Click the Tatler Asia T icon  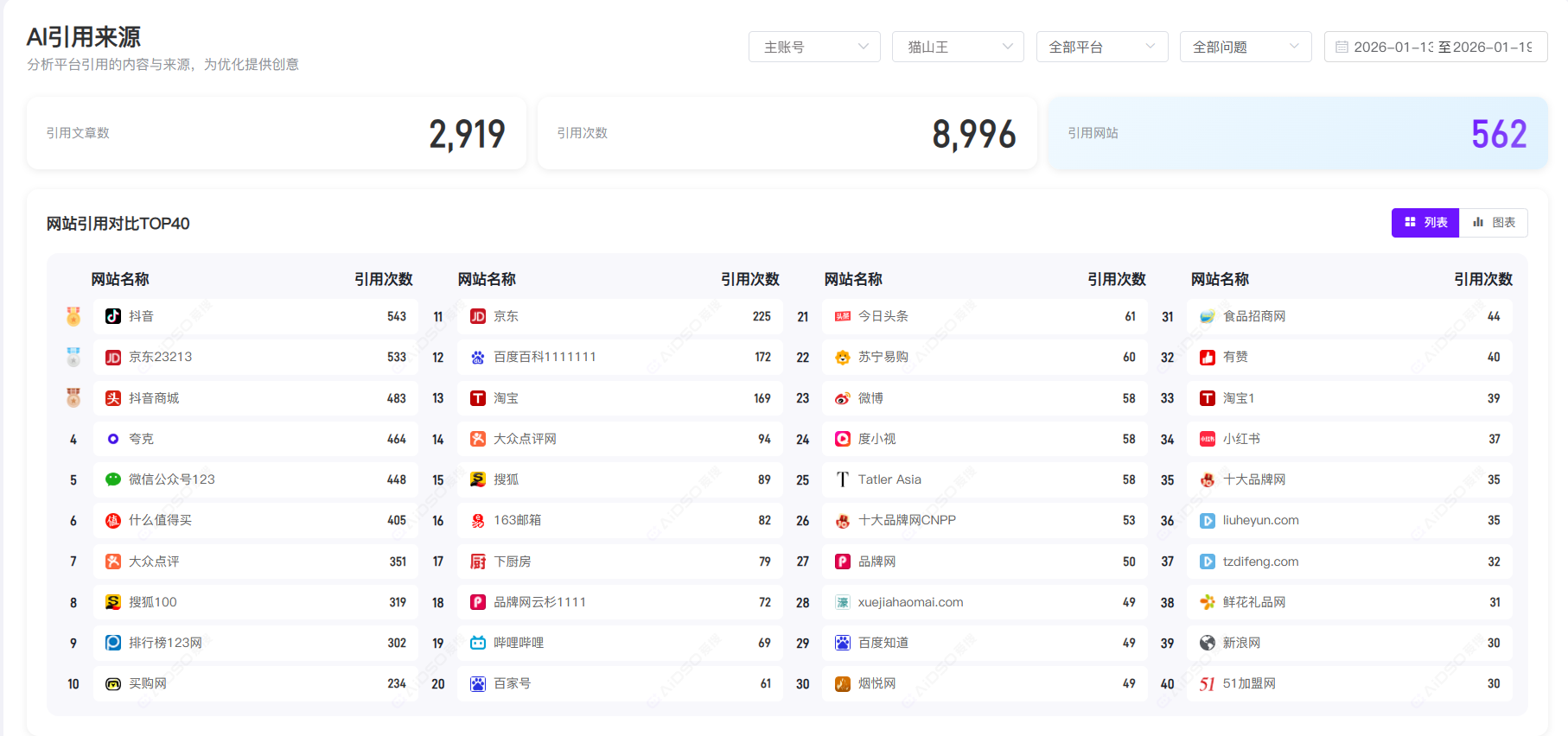coord(843,479)
